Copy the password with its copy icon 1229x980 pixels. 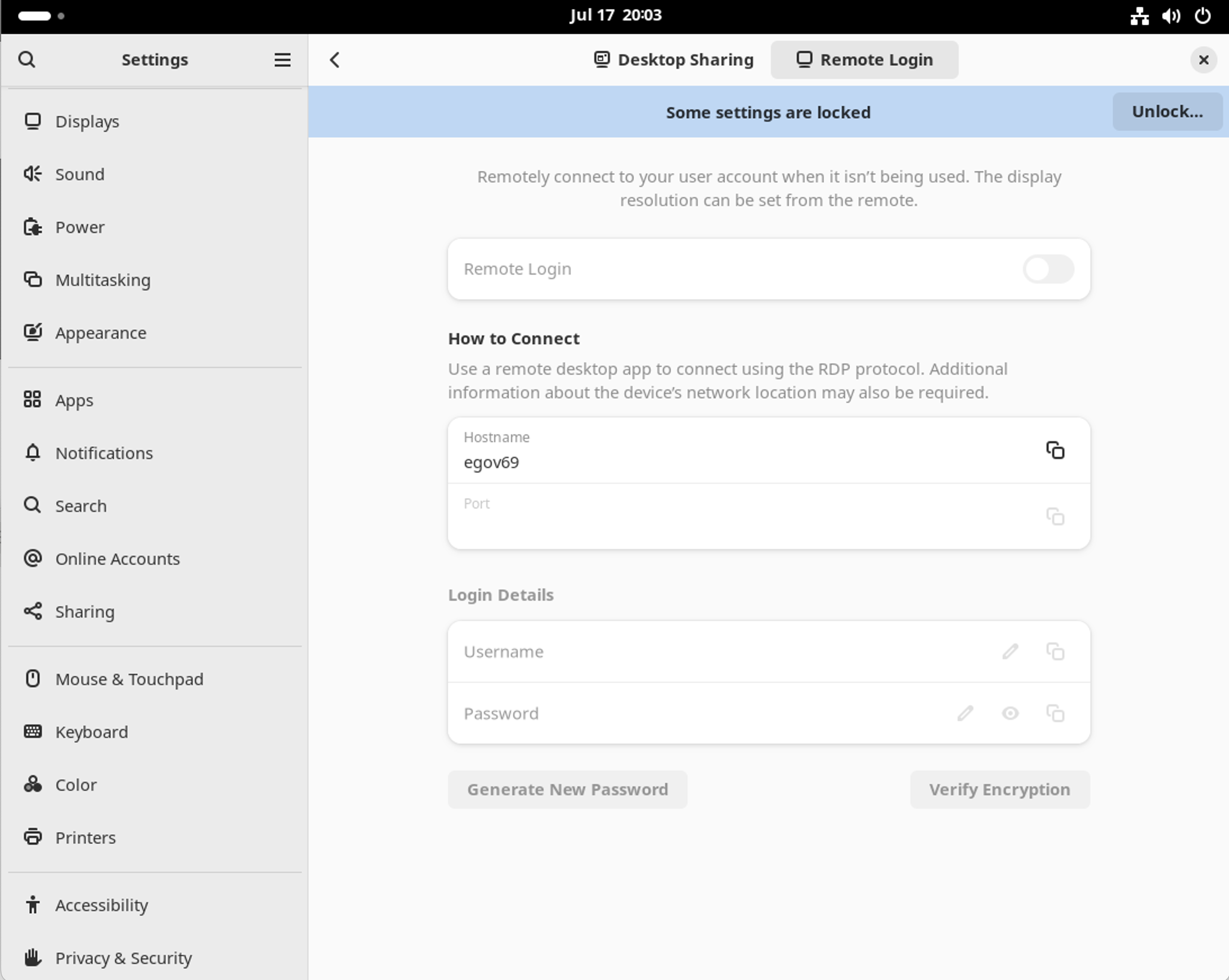click(x=1055, y=713)
